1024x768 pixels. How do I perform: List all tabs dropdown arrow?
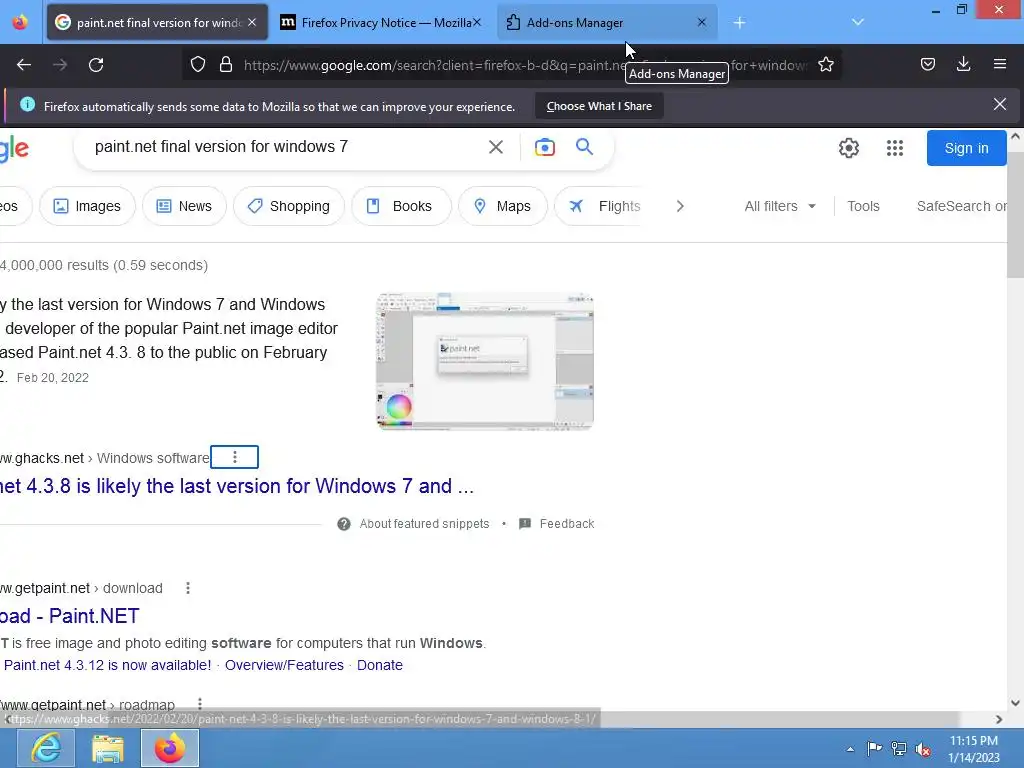858,22
